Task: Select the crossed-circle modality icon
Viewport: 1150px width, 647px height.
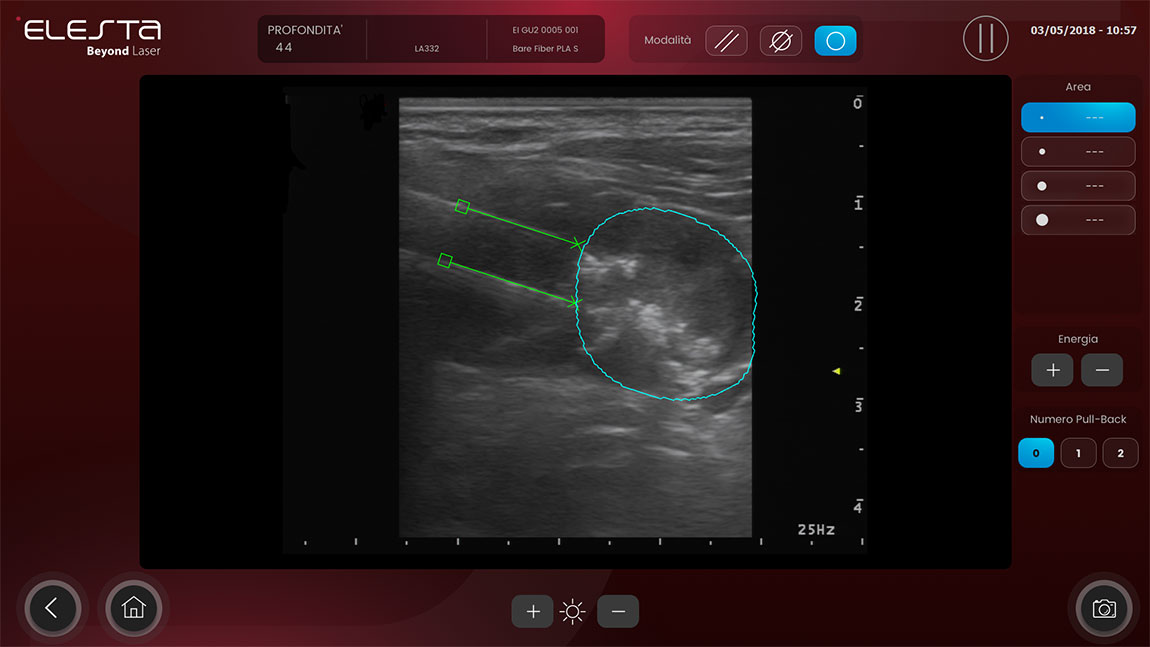Action: tap(780, 41)
